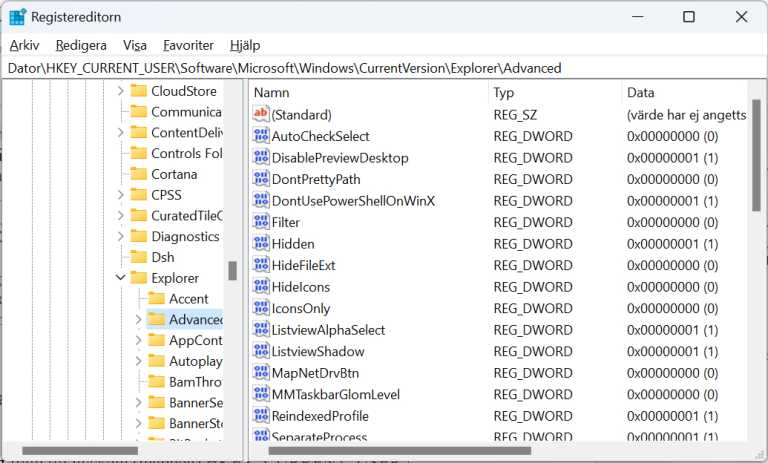The width and height of the screenshot is (768, 463).
Task: Collapse the Explorer tree node
Action: tap(120, 278)
